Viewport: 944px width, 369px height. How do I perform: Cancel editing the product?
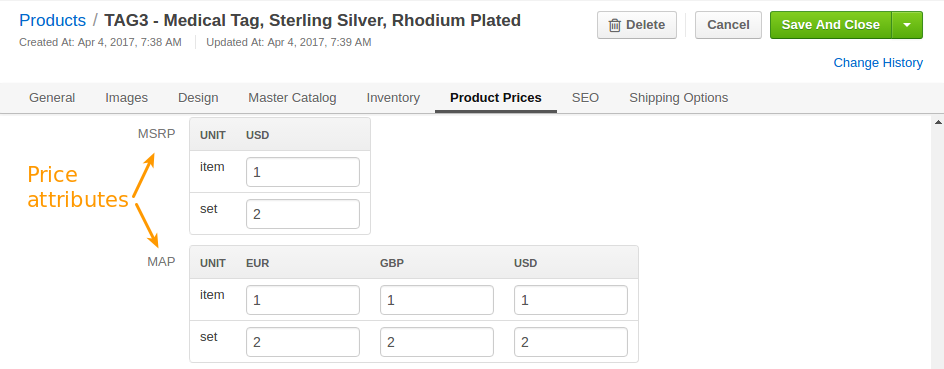pos(728,25)
